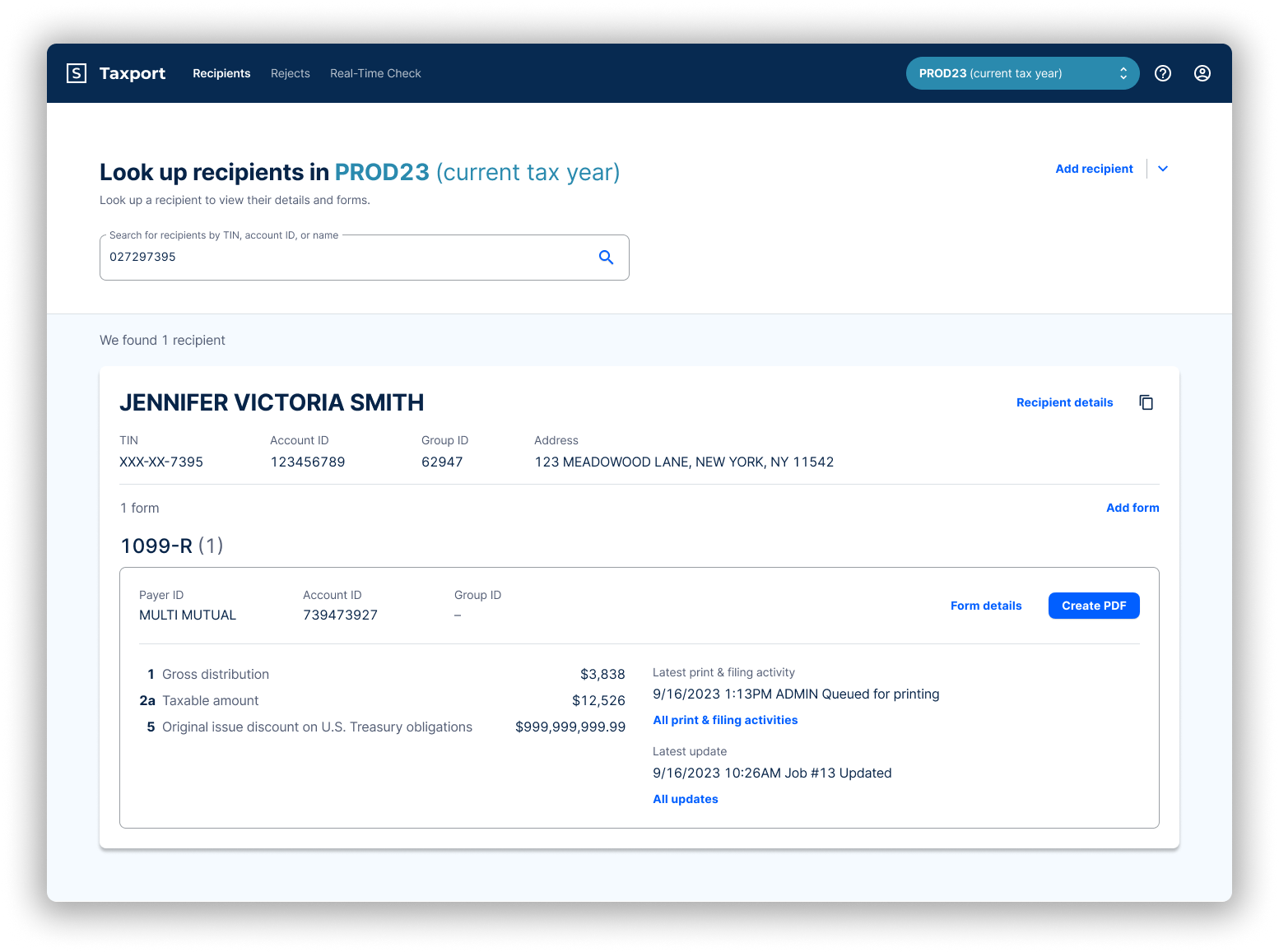The image size is (1279, 952).
Task: Open the All updates link
Action: (x=686, y=799)
